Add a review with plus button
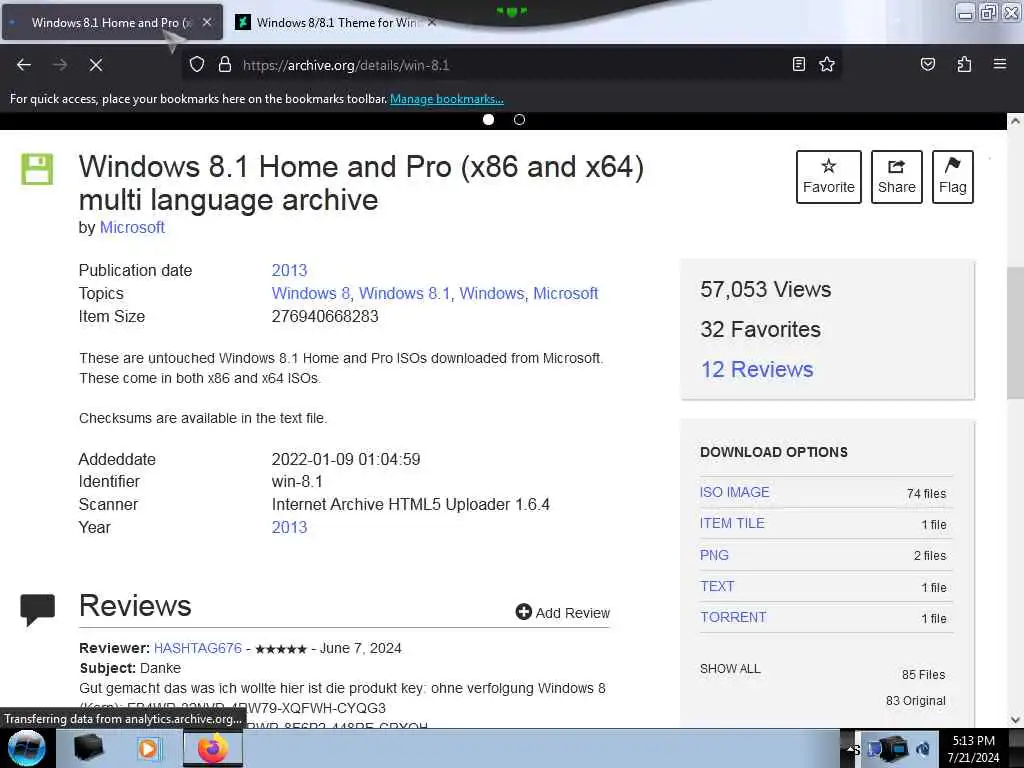This screenshot has height=768, width=1024. (x=562, y=613)
